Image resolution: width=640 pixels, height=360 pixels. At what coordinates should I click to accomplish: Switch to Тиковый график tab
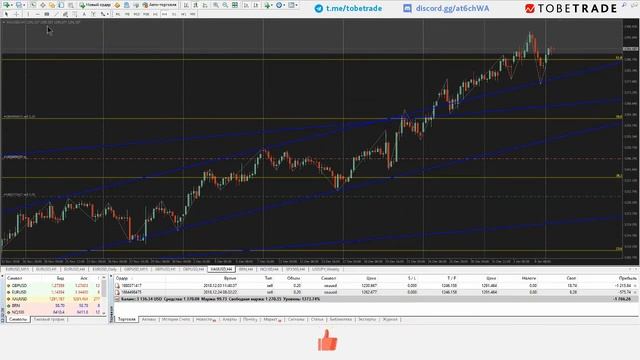[49, 319]
